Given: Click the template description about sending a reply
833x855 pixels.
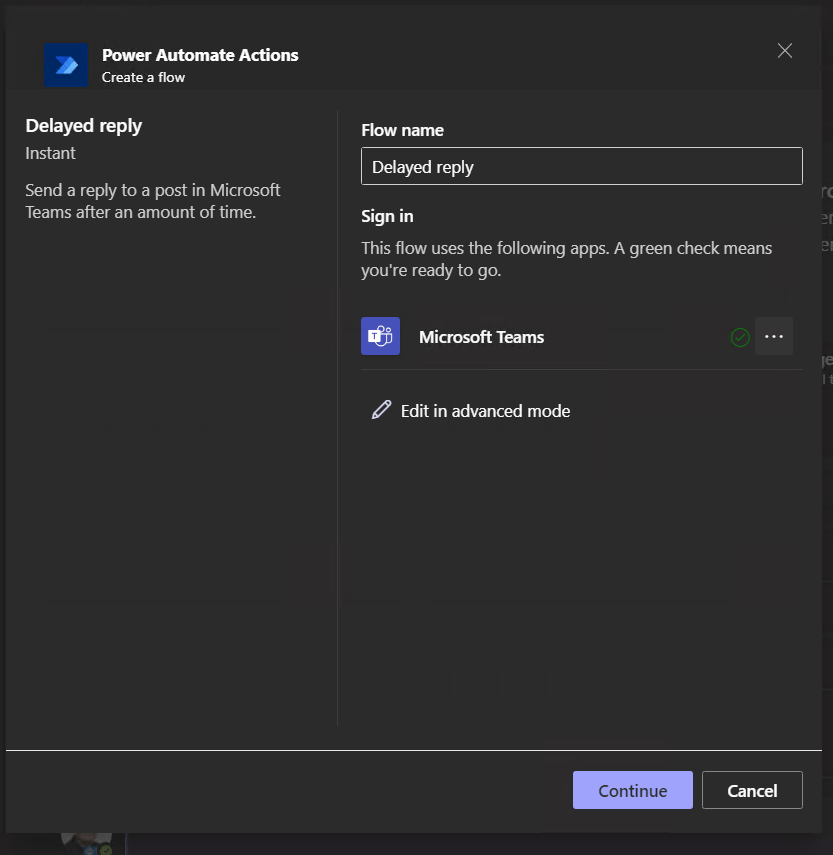Looking at the screenshot, I should point(153,201).
